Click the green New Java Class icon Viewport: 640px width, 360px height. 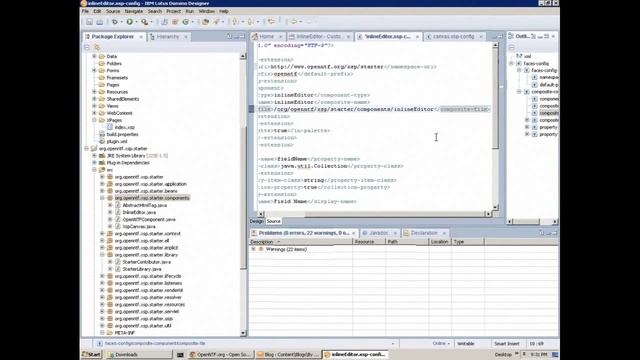click(x=186, y=22)
